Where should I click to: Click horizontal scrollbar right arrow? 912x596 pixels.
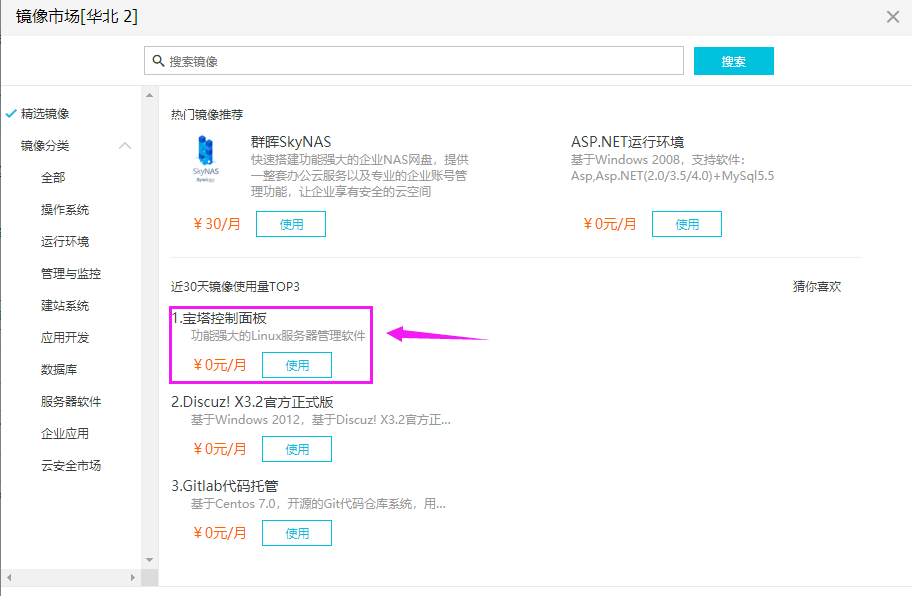(x=133, y=577)
